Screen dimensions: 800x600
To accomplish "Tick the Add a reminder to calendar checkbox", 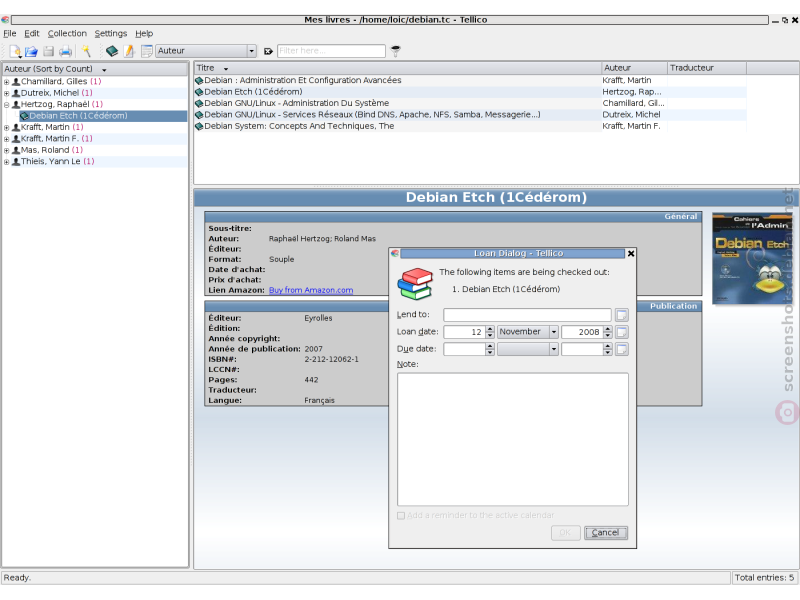I will tap(401, 516).
